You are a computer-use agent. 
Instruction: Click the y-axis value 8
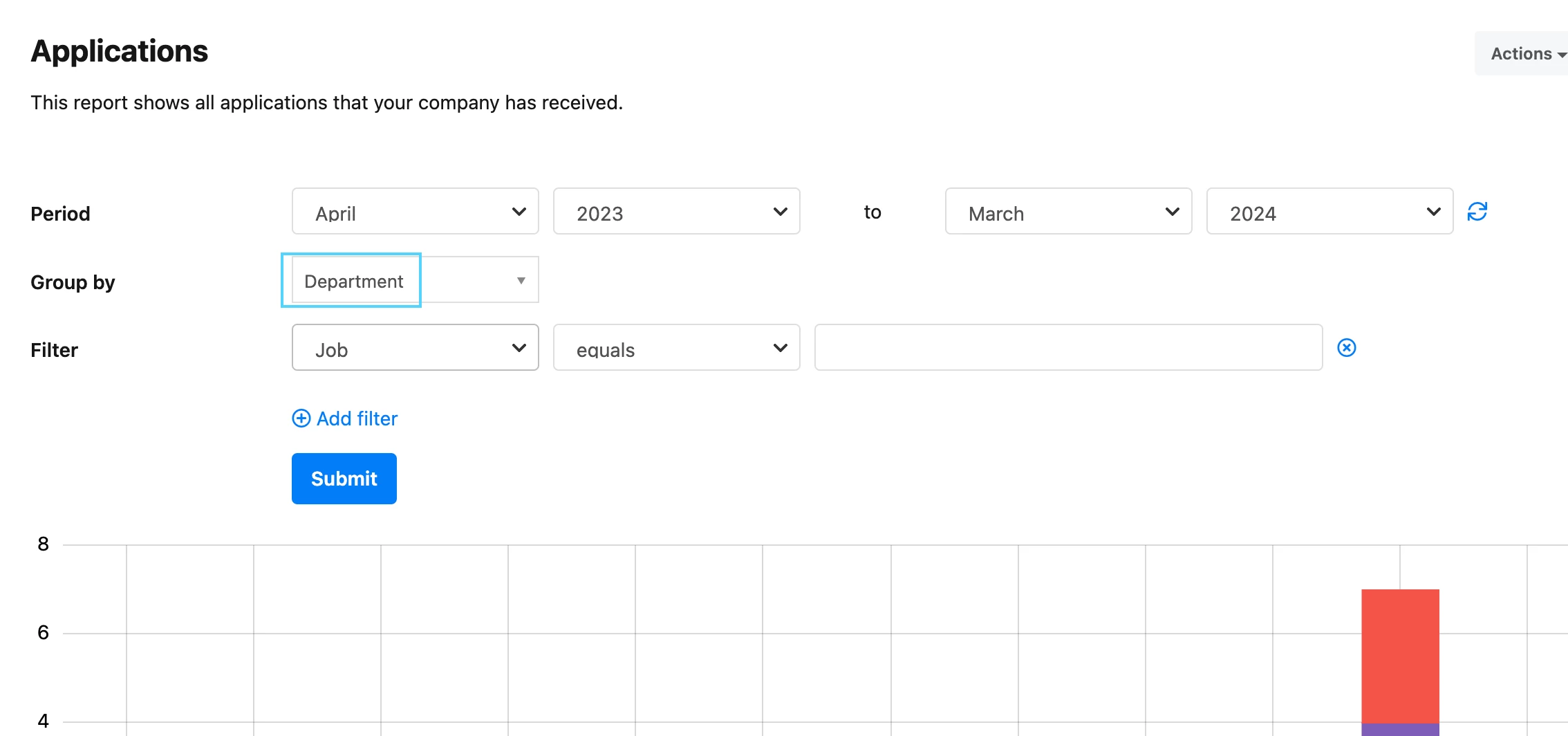[43, 544]
